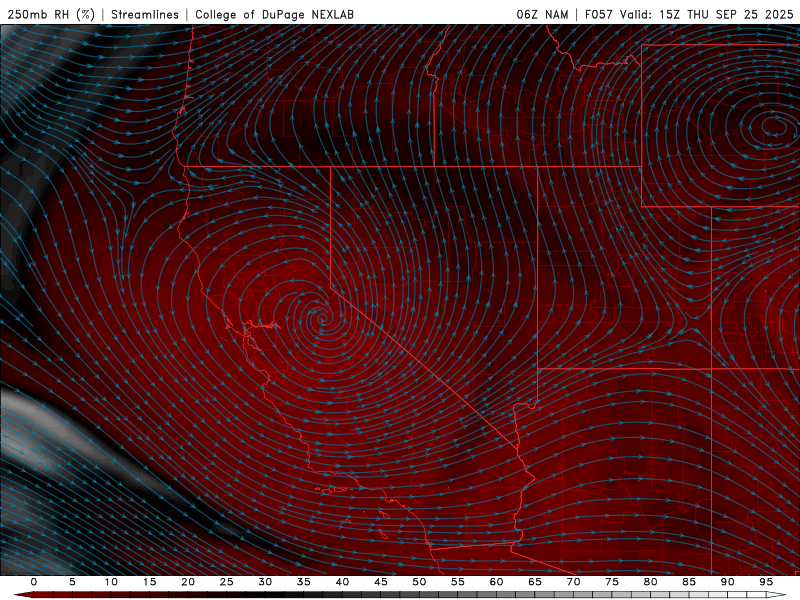
Task: Click the Four Corners state border intersection
Action: tap(712, 368)
